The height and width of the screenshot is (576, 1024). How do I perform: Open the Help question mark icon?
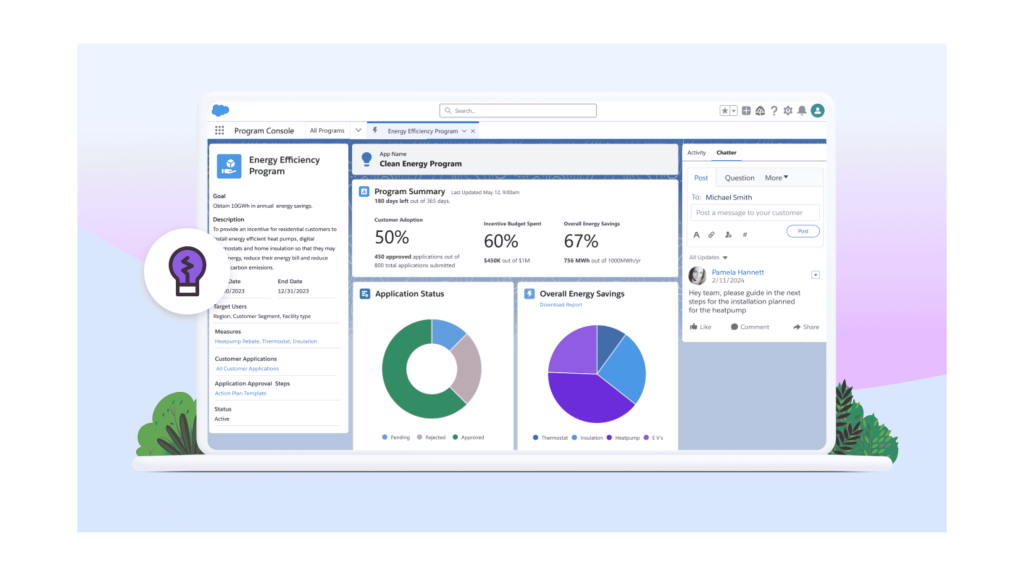773,110
